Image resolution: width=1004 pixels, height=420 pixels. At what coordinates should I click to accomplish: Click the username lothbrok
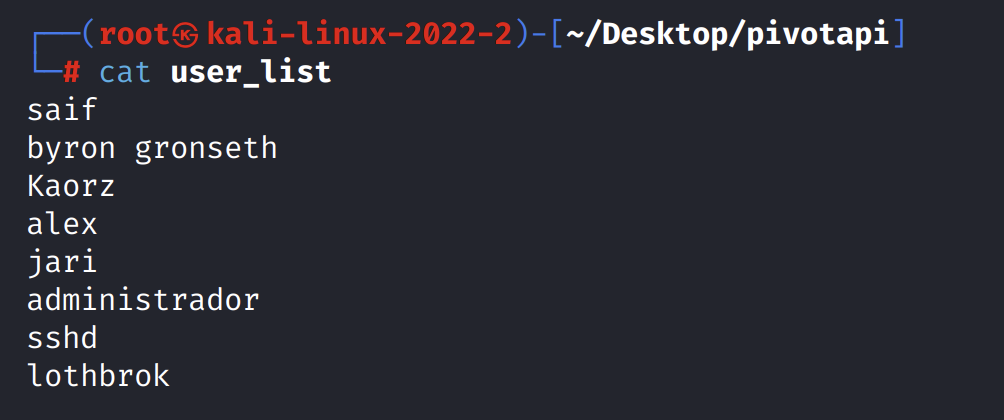click(98, 375)
